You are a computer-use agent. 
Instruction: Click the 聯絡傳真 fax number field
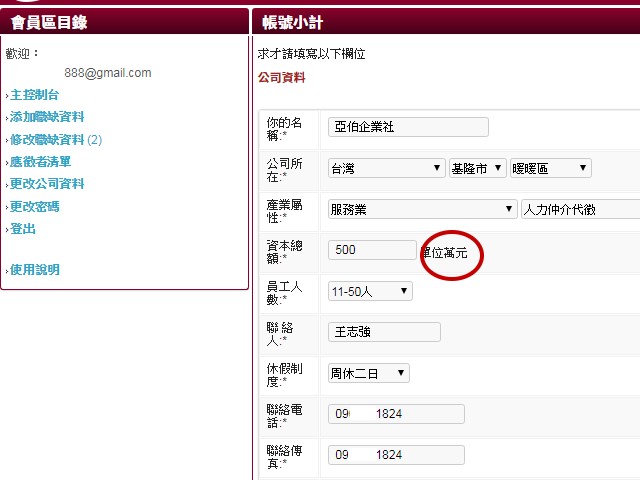(396, 455)
